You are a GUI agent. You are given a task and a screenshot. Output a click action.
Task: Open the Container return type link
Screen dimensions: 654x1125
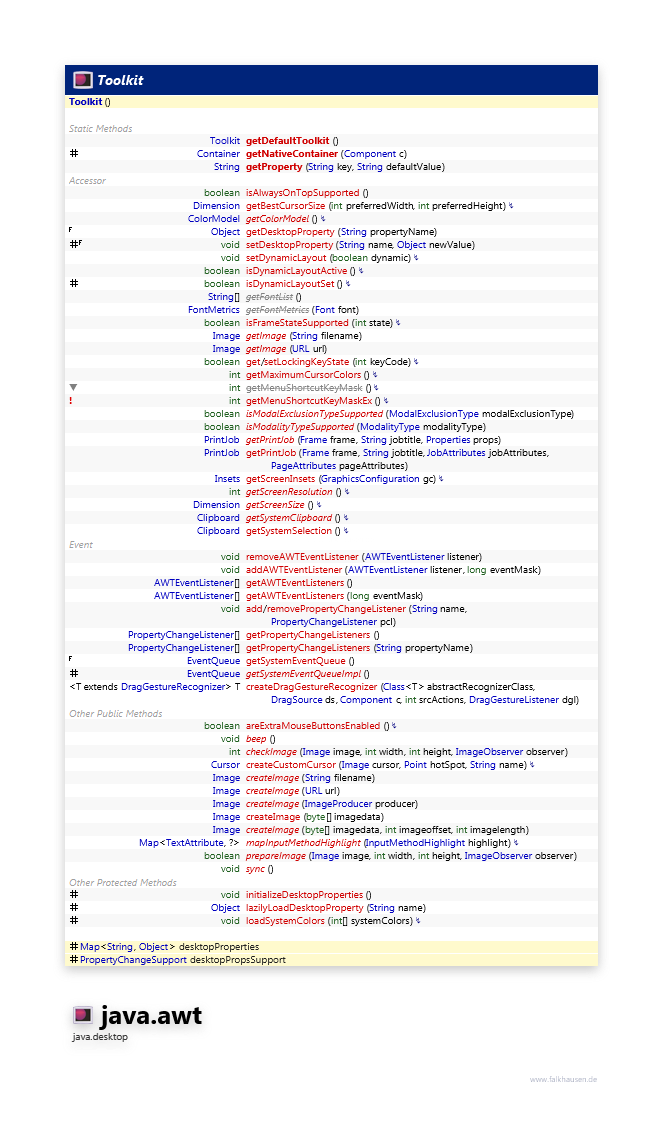[218, 154]
